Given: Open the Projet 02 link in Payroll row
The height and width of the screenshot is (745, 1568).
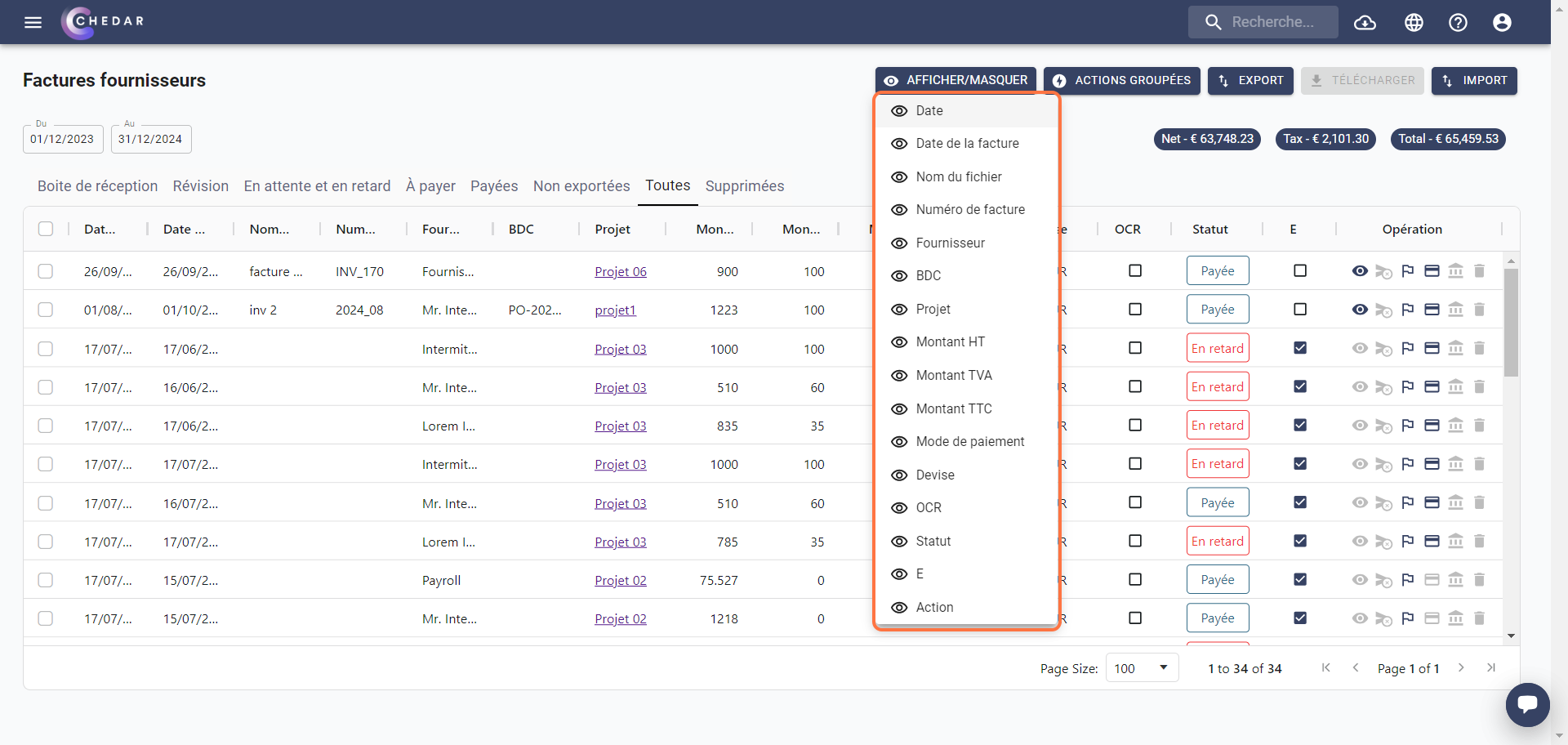Looking at the screenshot, I should tap(621, 581).
